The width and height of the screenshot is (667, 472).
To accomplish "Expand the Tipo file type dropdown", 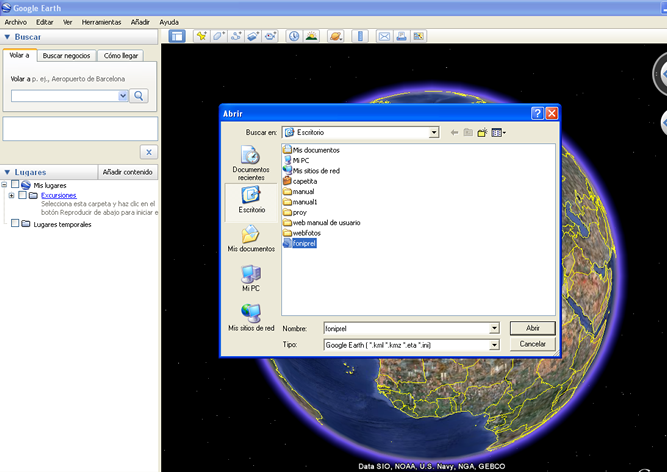I will tap(494, 345).
